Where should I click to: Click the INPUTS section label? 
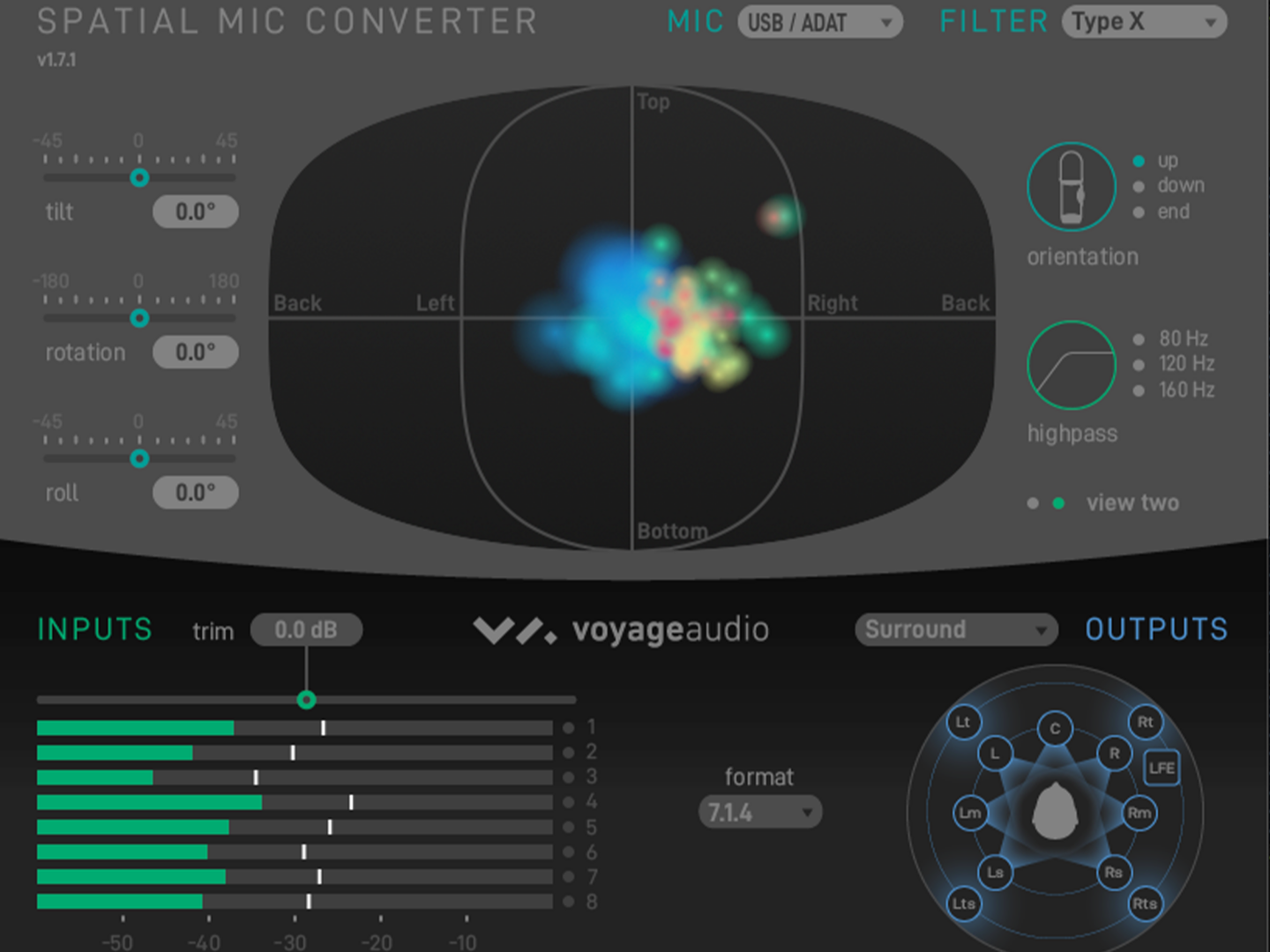tap(93, 628)
